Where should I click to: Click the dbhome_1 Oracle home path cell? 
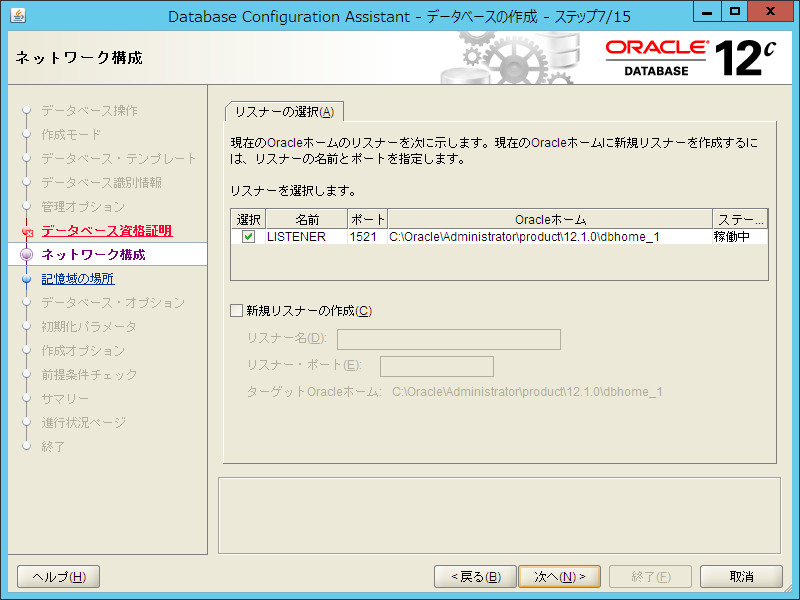550,237
